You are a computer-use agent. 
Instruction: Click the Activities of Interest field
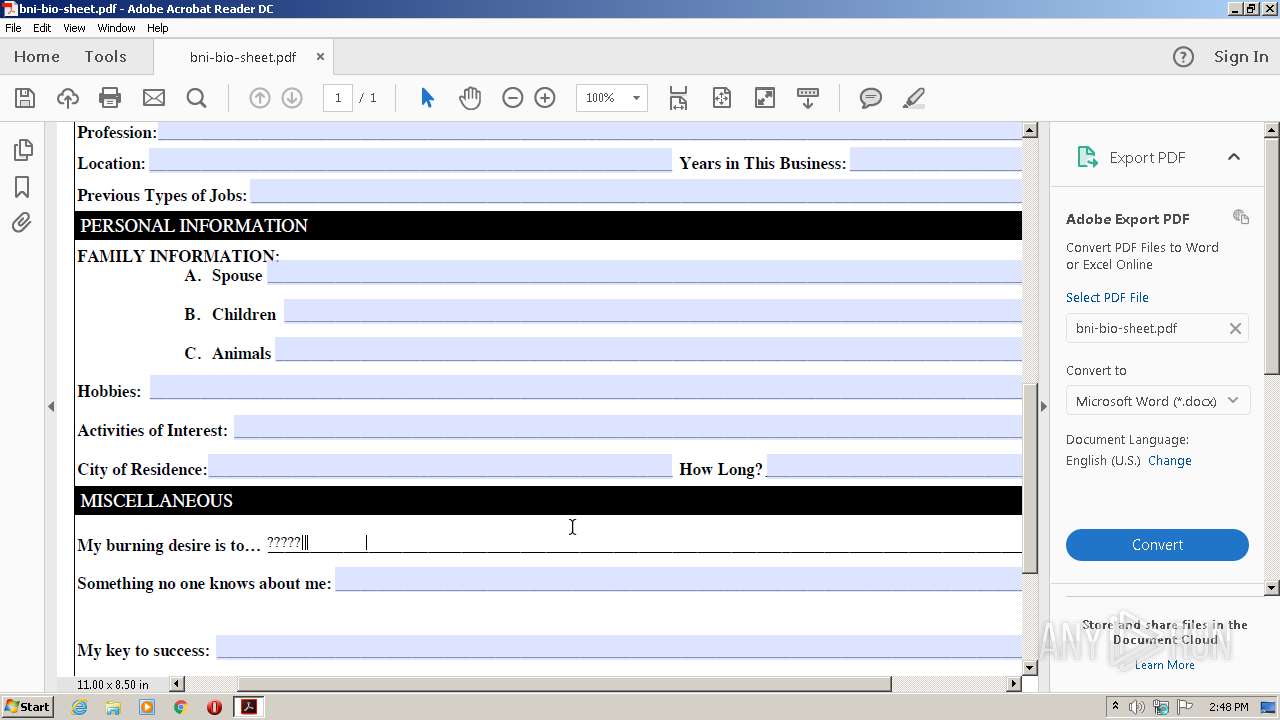click(x=628, y=427)
